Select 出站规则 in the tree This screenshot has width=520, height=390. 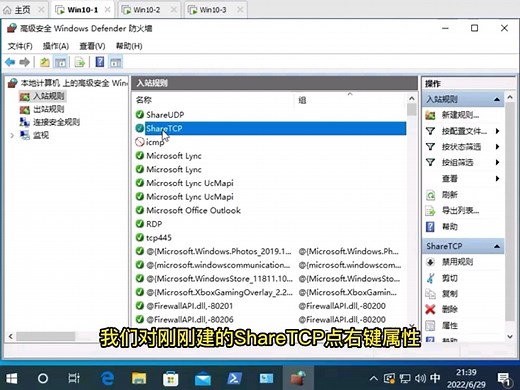coord(49,109)
